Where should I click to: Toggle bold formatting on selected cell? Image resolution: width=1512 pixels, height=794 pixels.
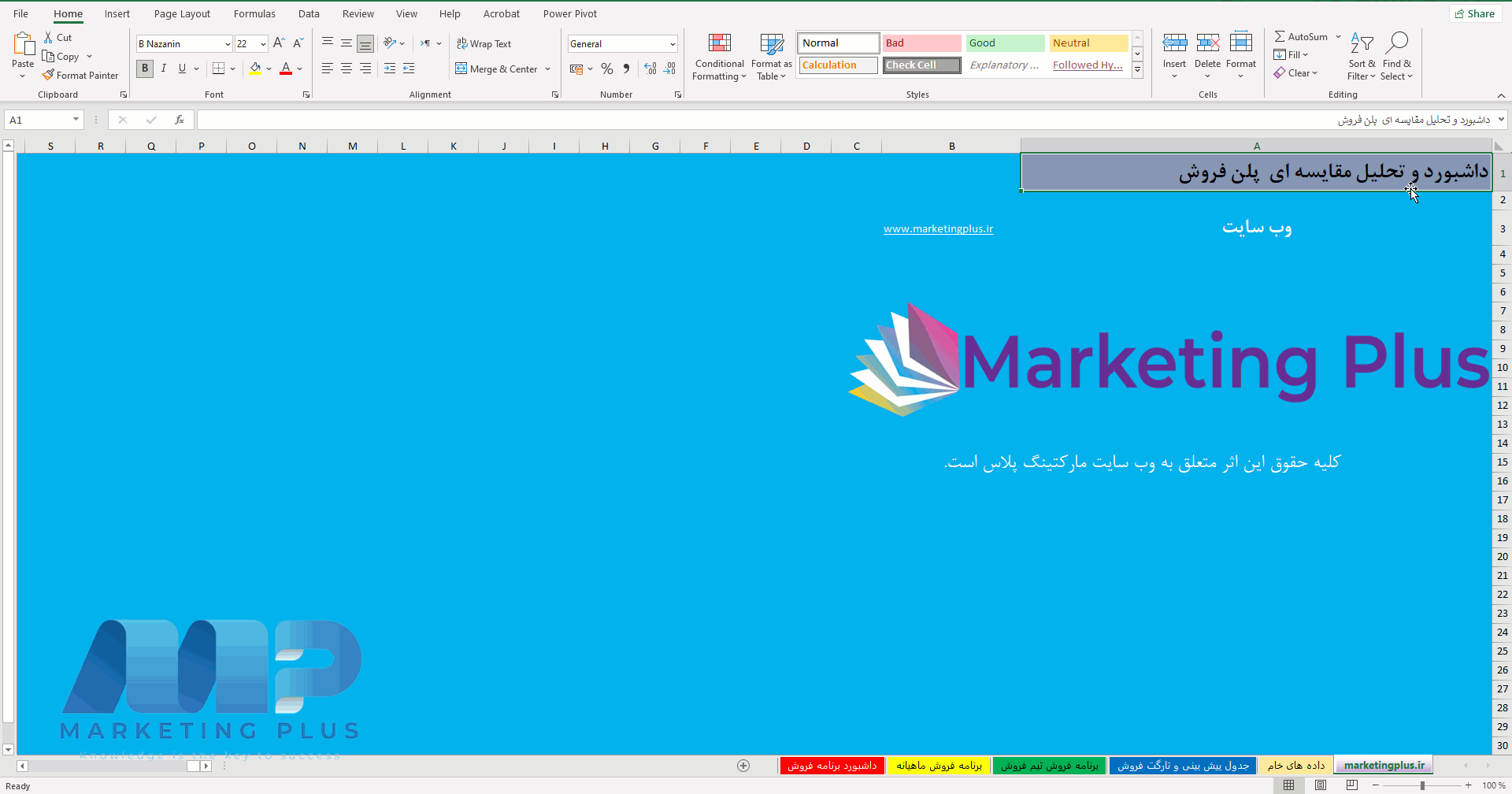coord(144,69)
